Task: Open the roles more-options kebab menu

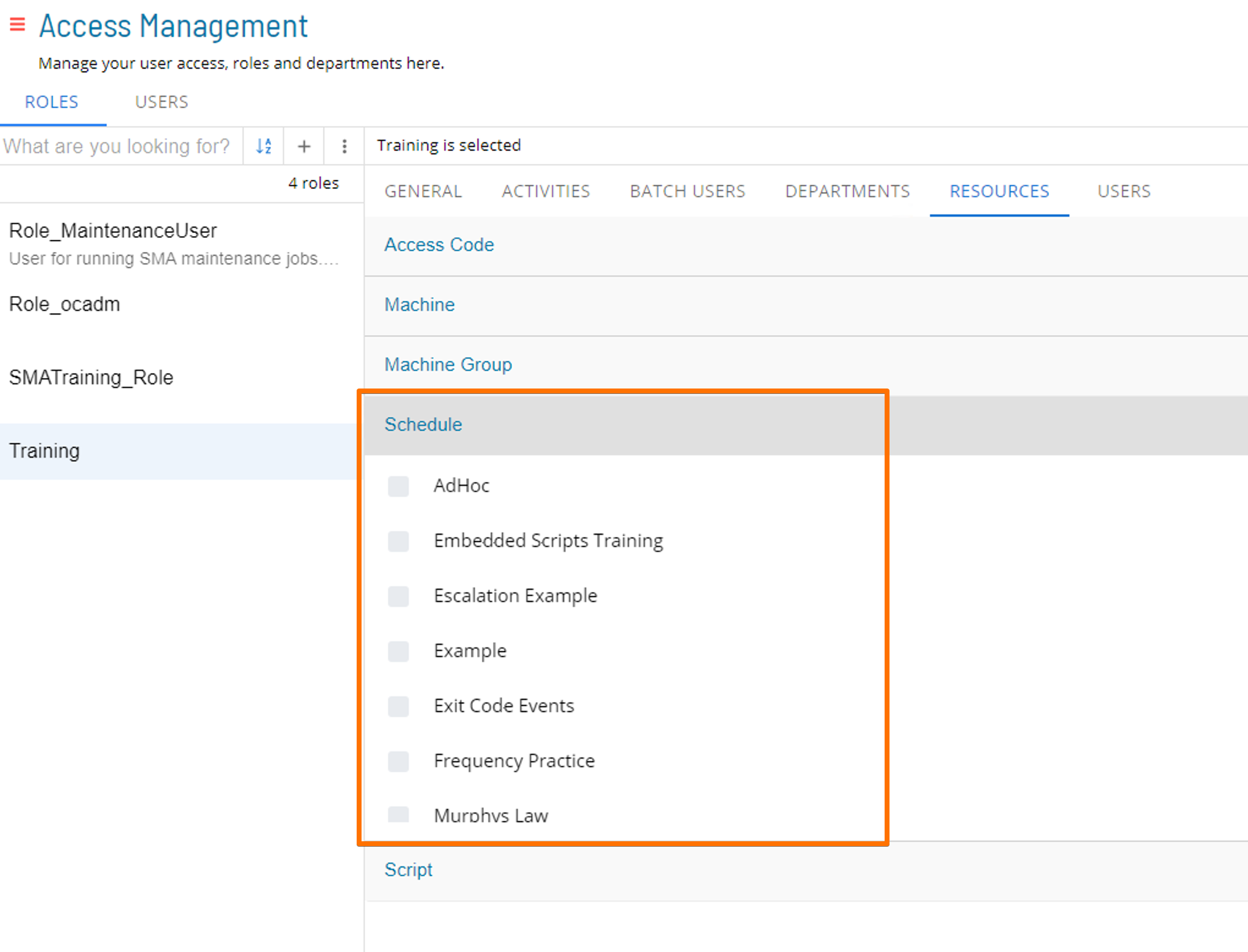Action: coord(344,146)
